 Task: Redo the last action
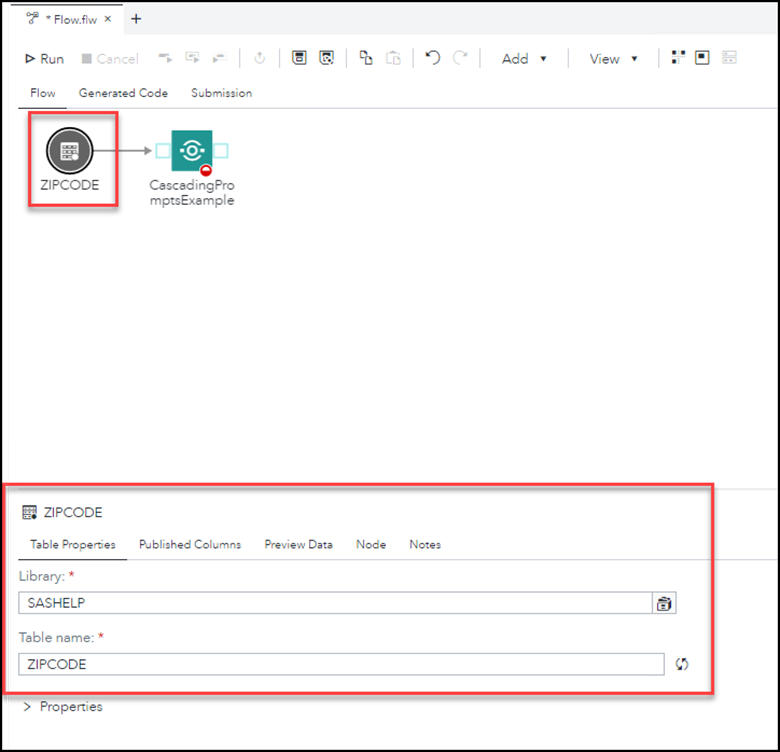[x=460, y=58]
